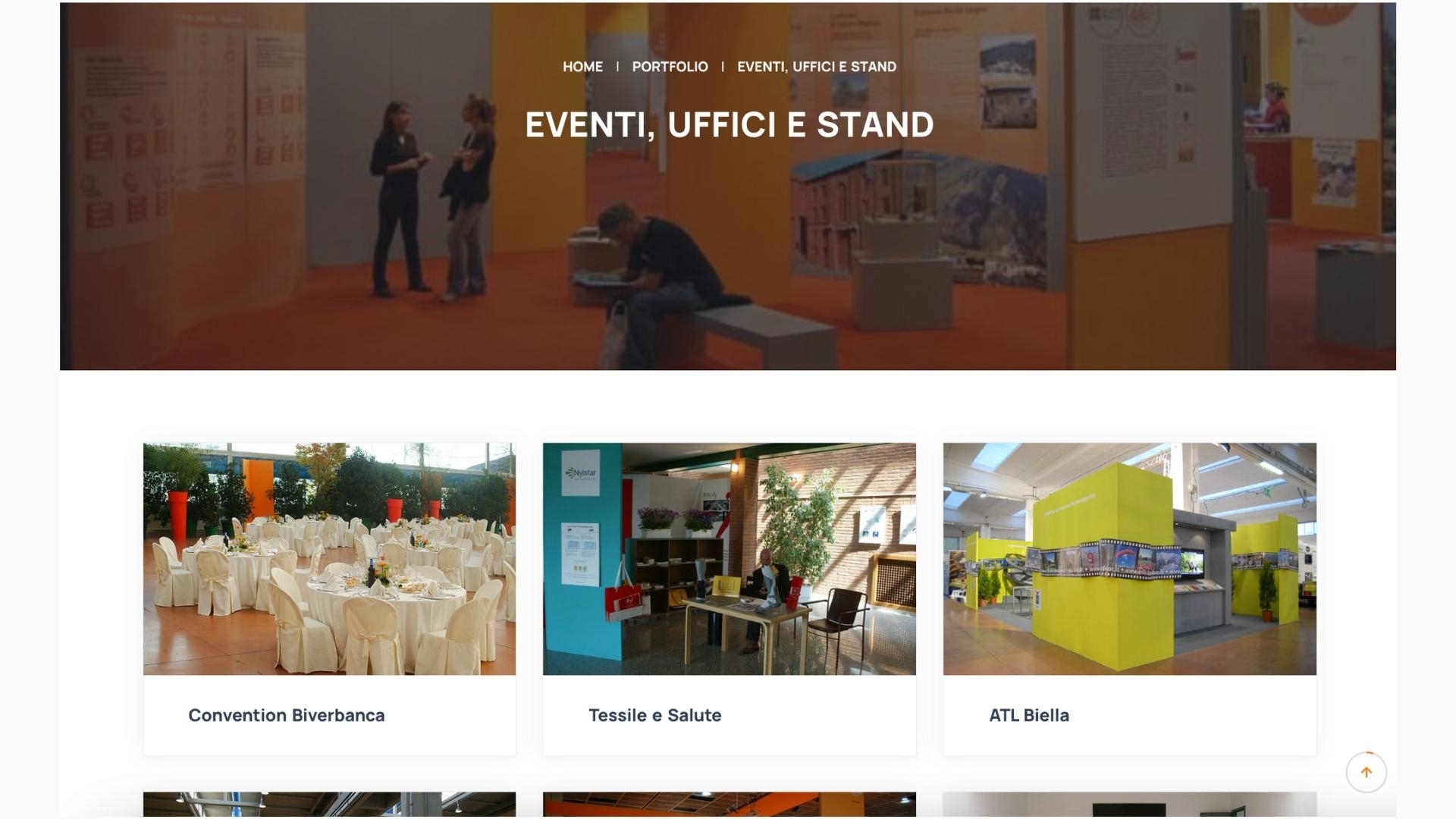Click the Tessile e Salute card footer area
The image size is (1456, 819).
pos(730,715)
